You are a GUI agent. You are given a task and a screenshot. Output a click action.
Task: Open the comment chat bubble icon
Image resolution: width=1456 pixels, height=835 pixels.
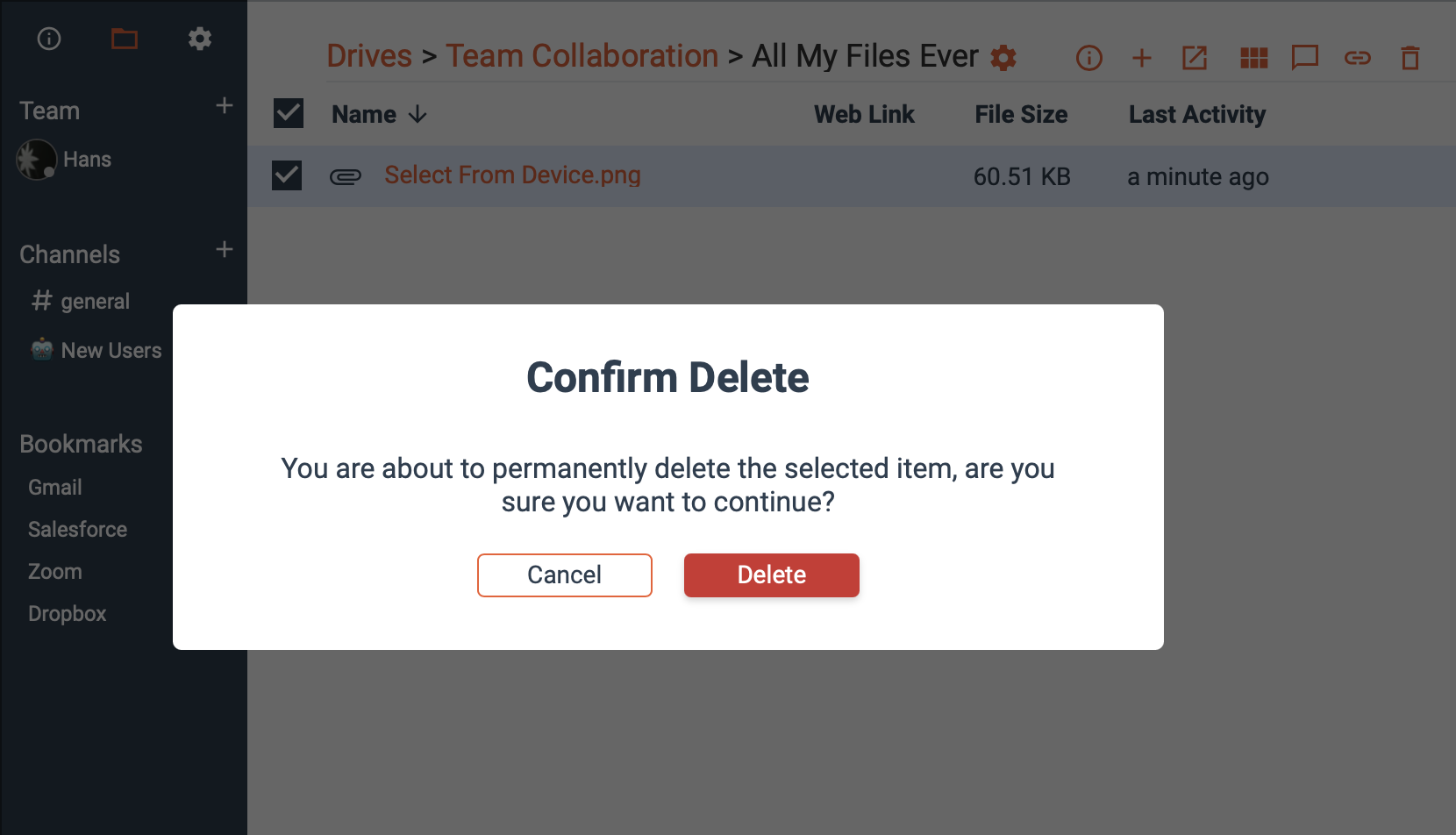click(1304, 58)
